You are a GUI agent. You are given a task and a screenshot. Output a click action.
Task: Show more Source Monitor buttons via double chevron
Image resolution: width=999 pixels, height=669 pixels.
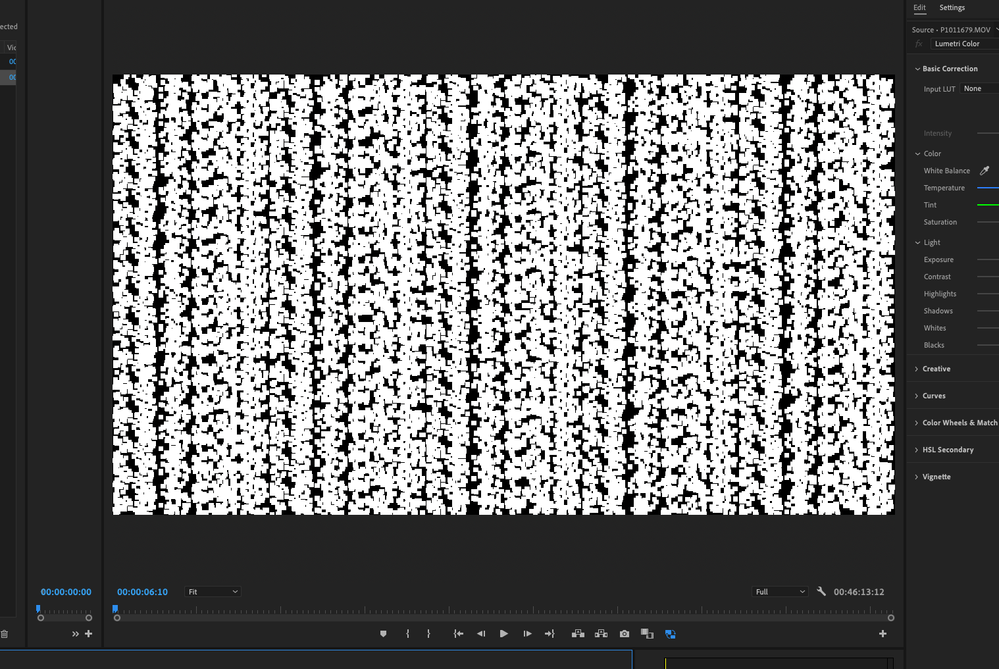tap(75, 633)
